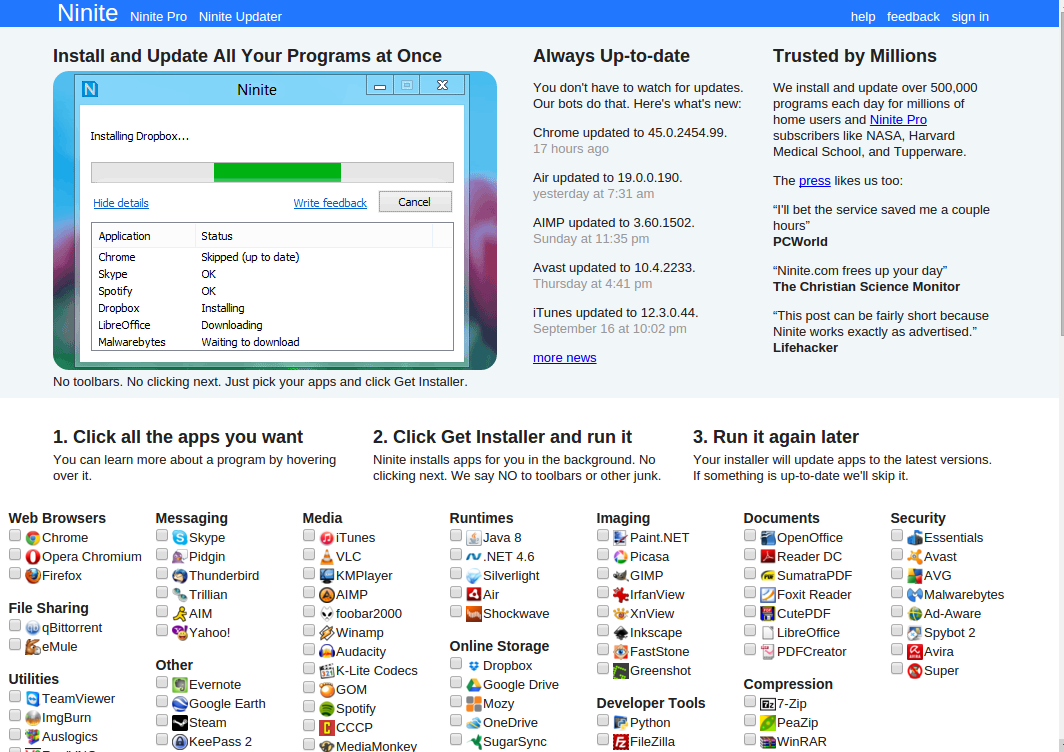
Task: Click the Steam icon
Action: click(x=180, y=723)
